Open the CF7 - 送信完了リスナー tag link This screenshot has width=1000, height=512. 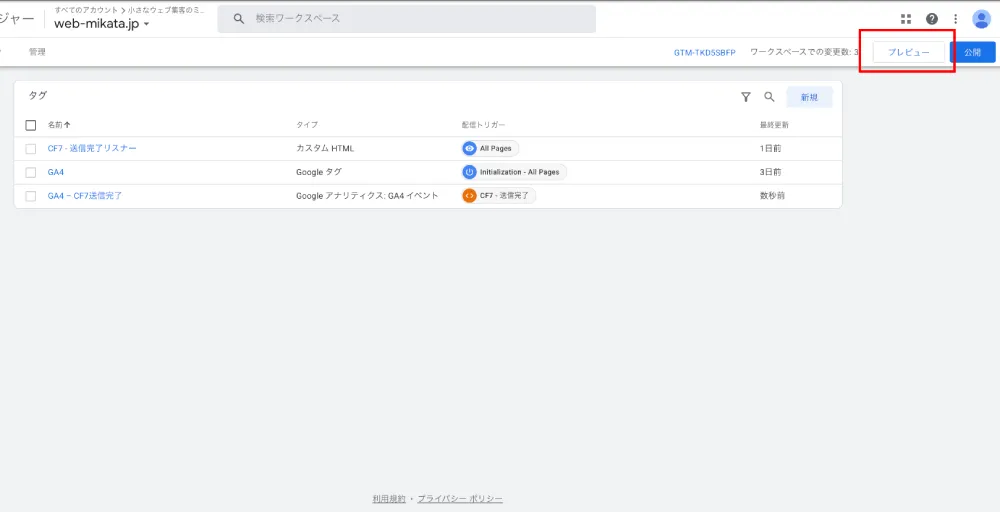[92, 149]
